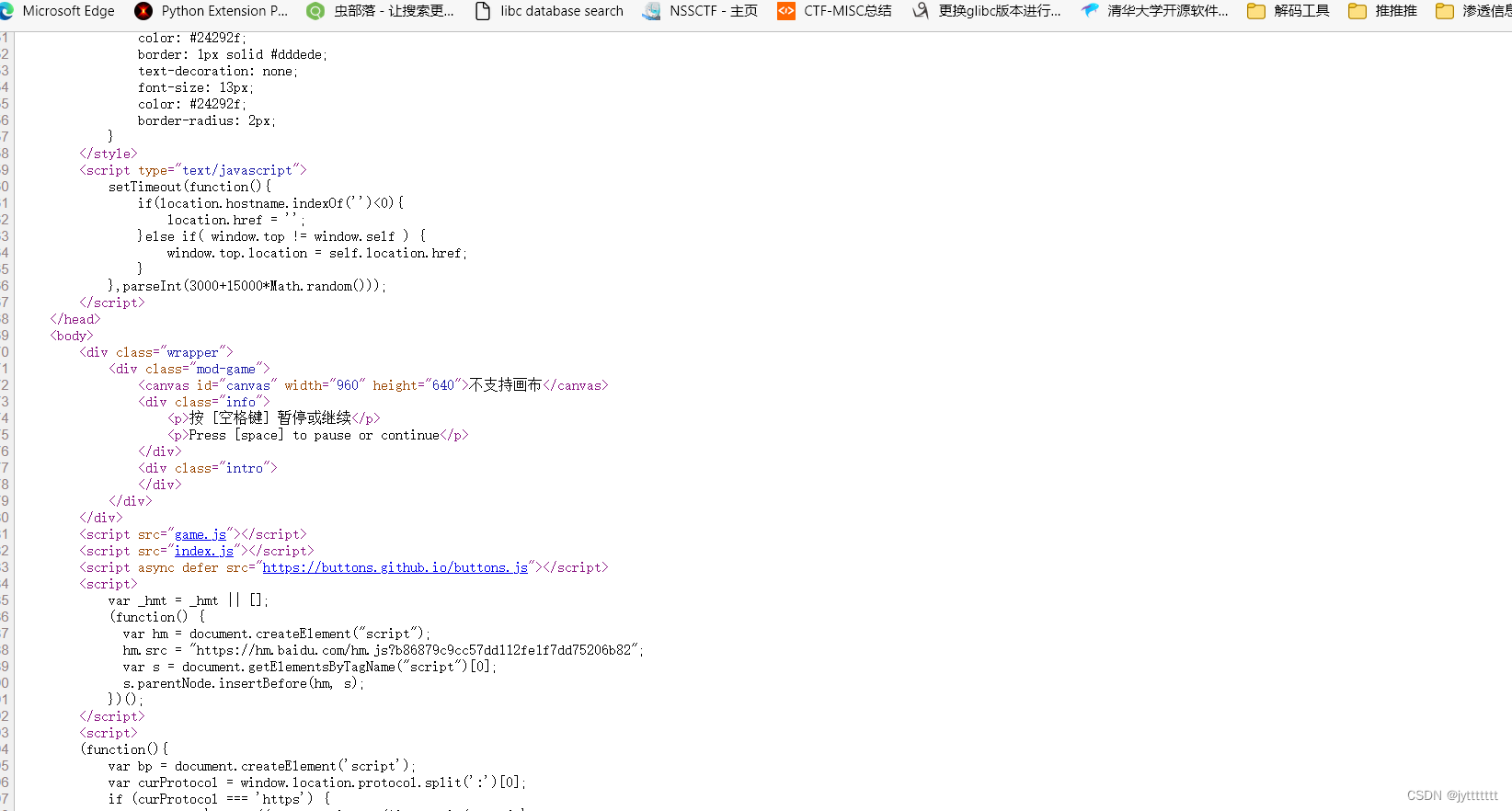
Task: Follow the buttons.github.io/buttons.js link
Action: (395, 567)
